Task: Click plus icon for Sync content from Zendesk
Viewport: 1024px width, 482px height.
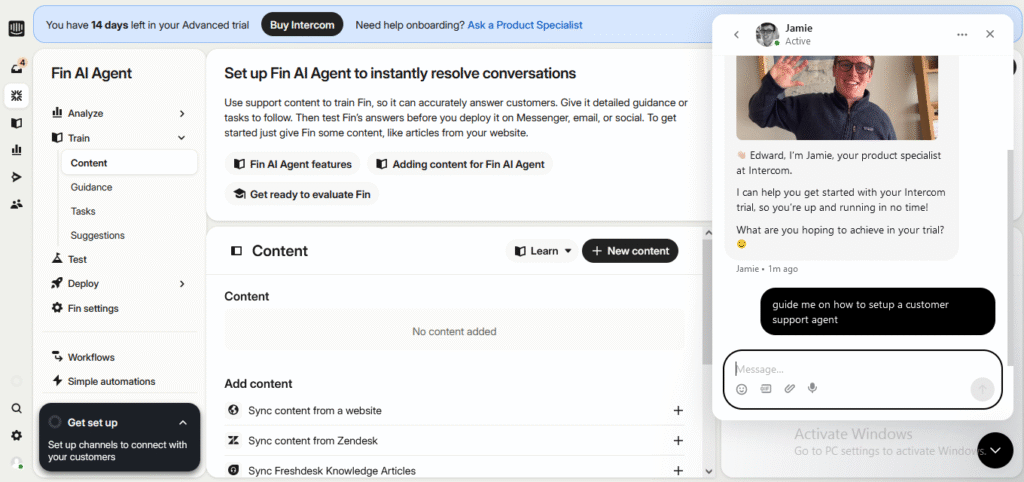Action: click(678, 441)
